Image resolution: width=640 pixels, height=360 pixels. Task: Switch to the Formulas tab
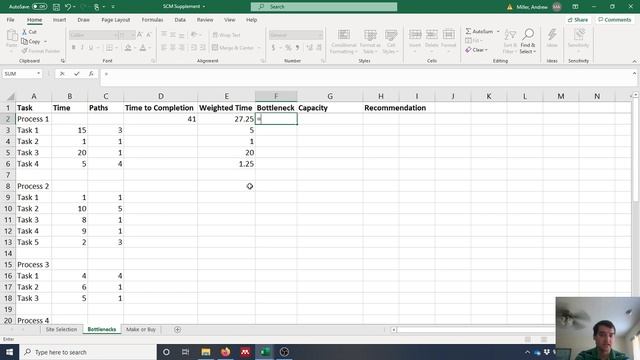152,20
